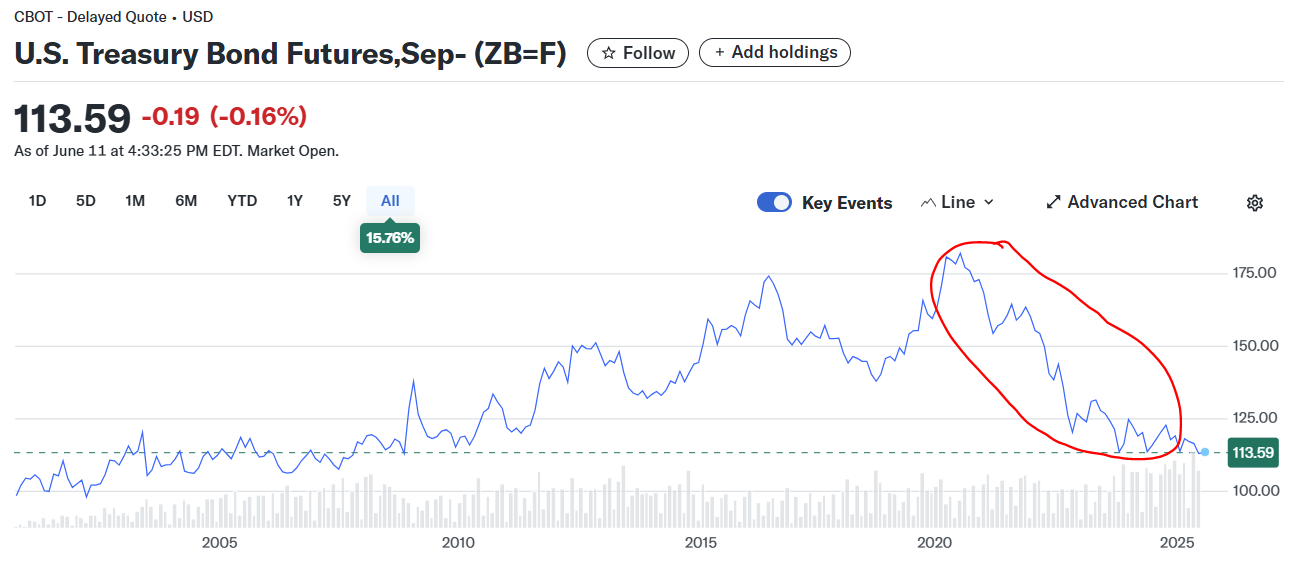Click the 175.00 label on the price axis
The image size is (1296, 572).
tap(1254, 273)
